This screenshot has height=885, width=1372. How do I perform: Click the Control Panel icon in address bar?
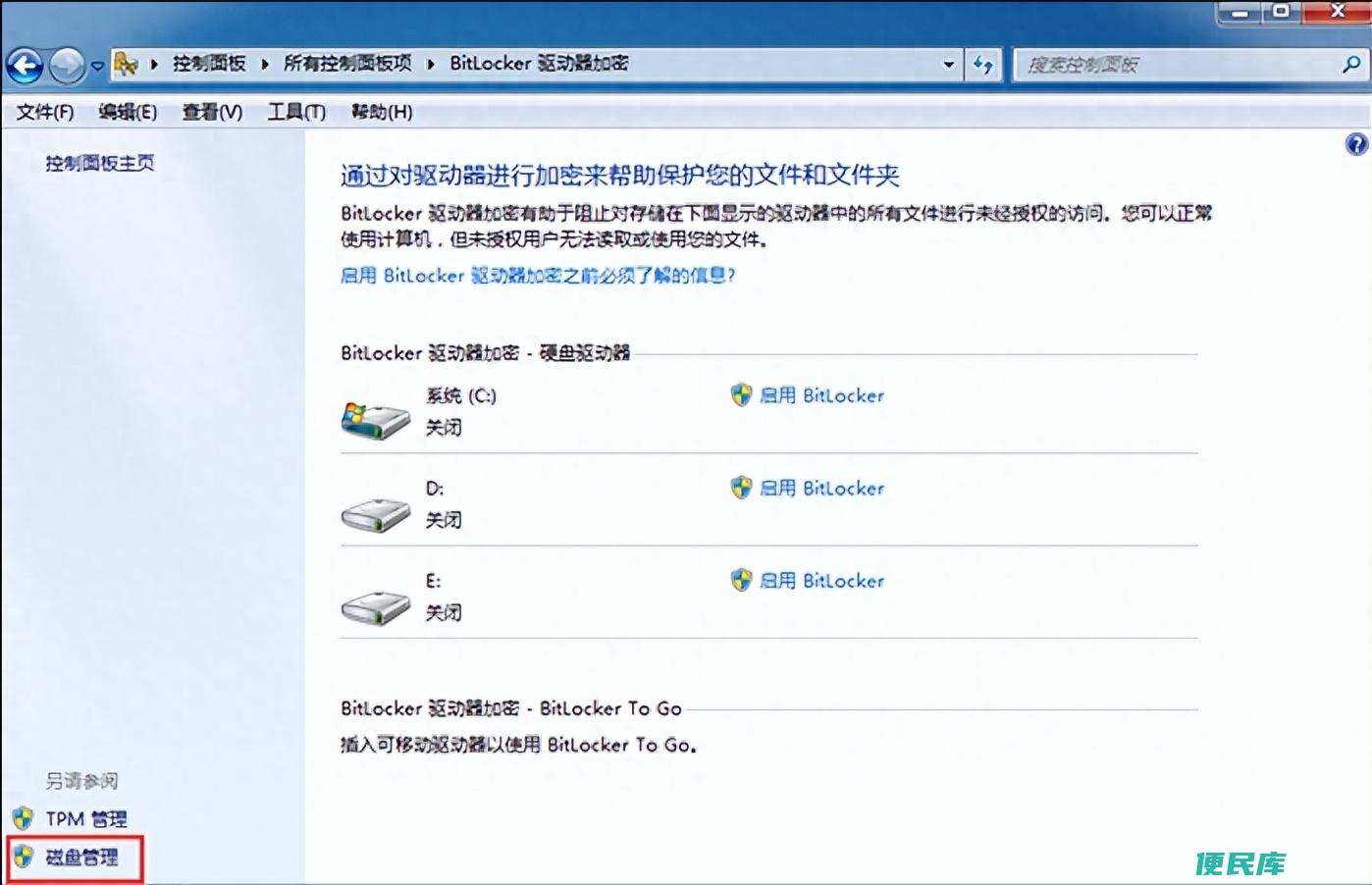[126, 65]
